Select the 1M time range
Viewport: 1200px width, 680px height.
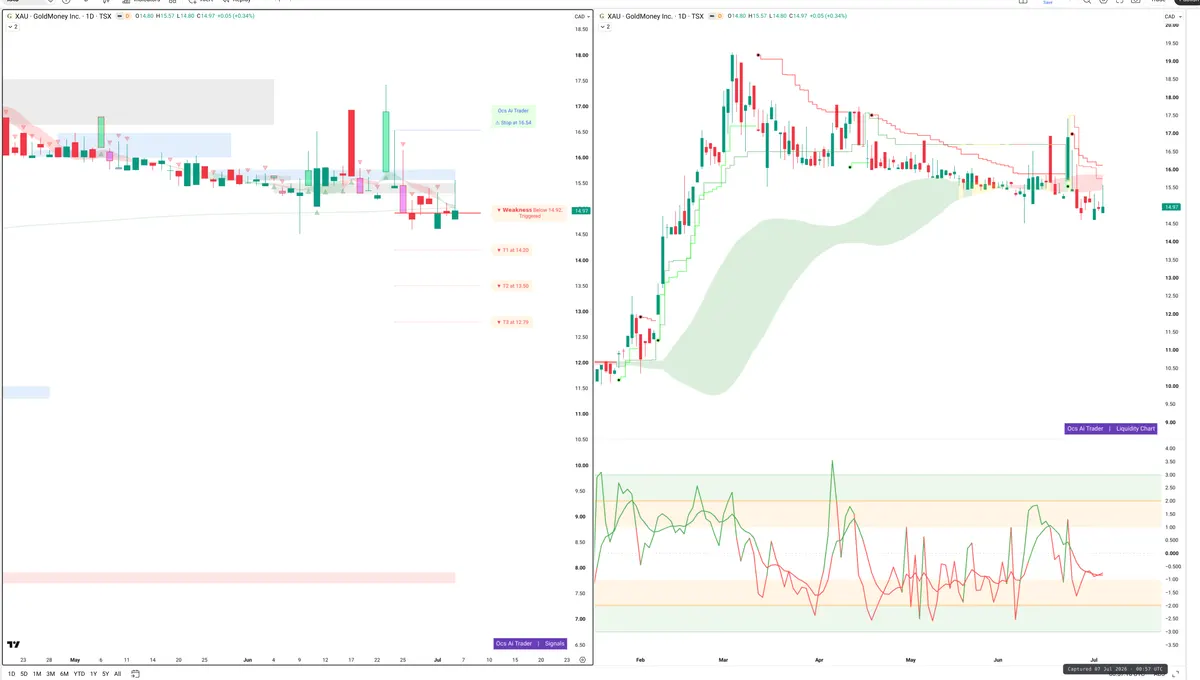pyautogui.click(x=37, y=674)
